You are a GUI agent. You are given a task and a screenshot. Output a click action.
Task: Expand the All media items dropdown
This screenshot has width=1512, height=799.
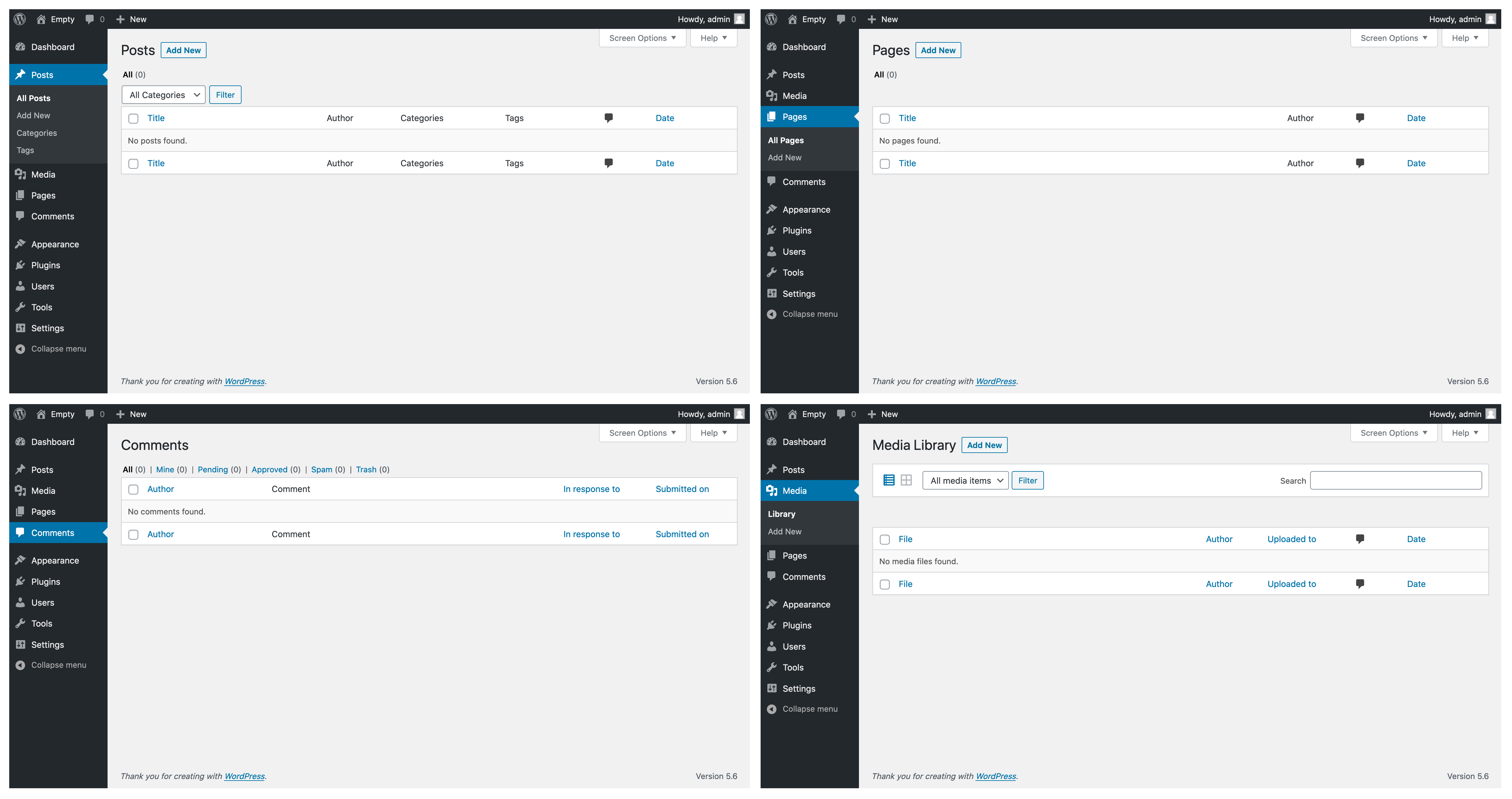966,480
